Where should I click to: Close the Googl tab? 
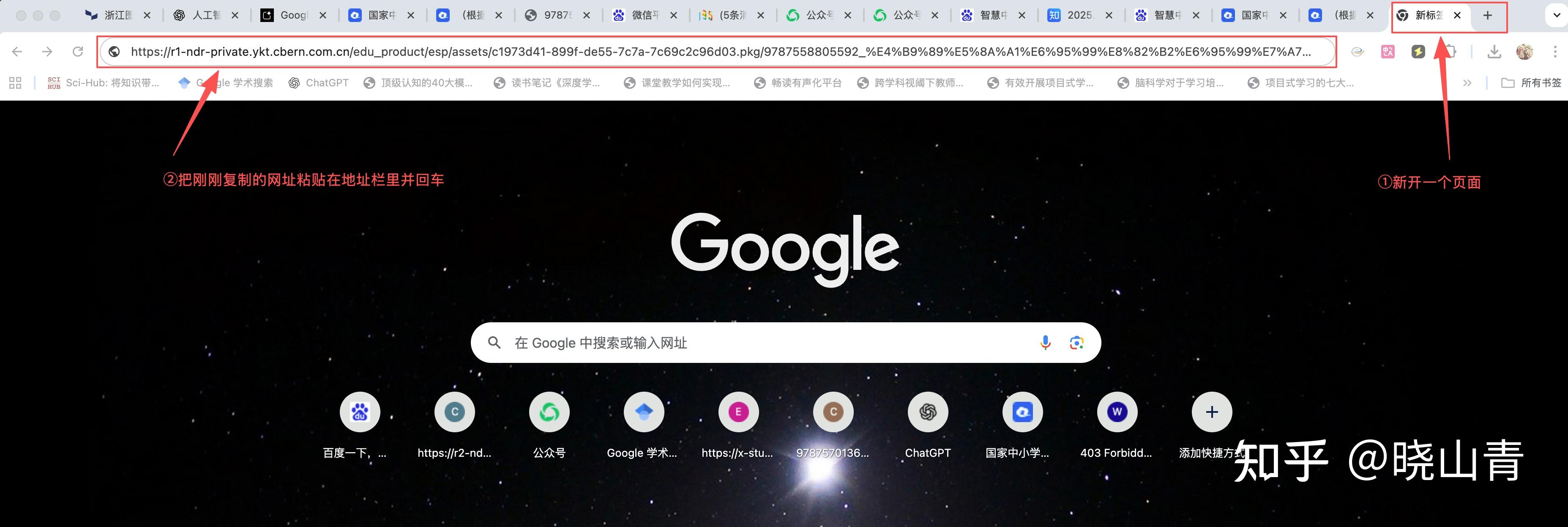[x=322, y=16]
